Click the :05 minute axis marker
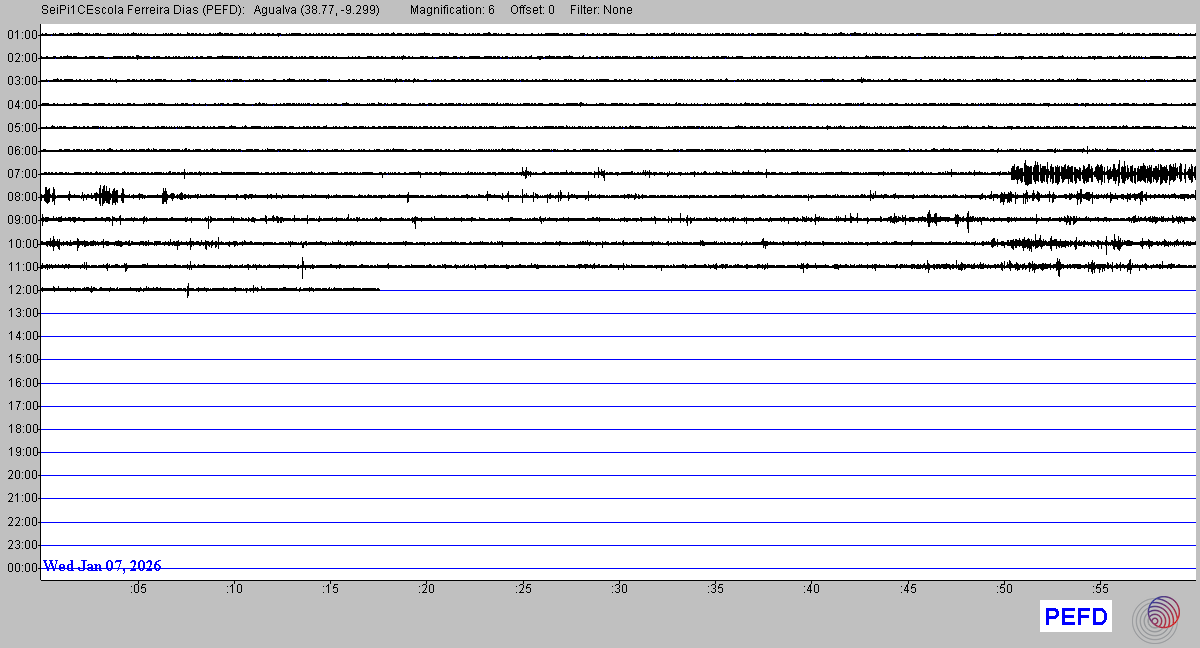This screenshot has width=1200, height=648. [x=138, y=589]
